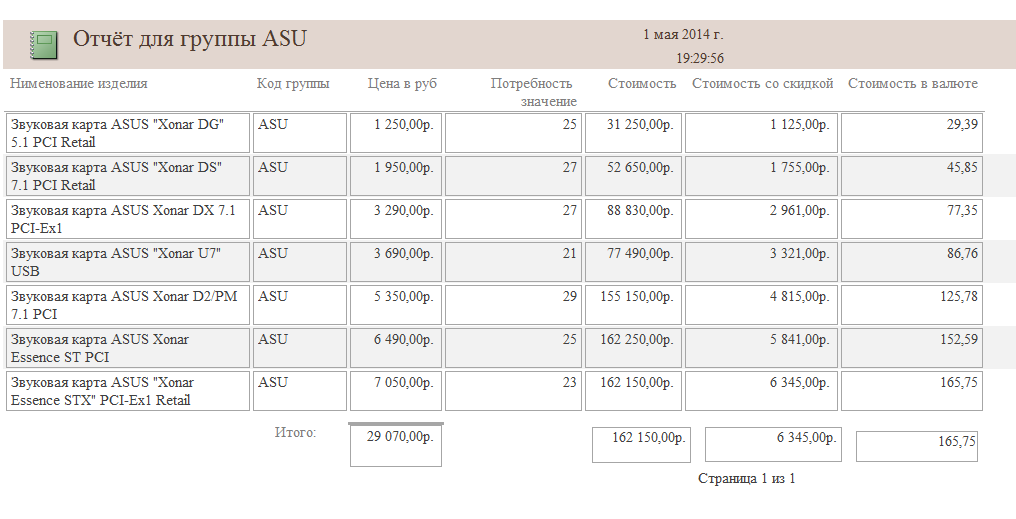Click the 'Потребность значение' column header

[533, 92]
